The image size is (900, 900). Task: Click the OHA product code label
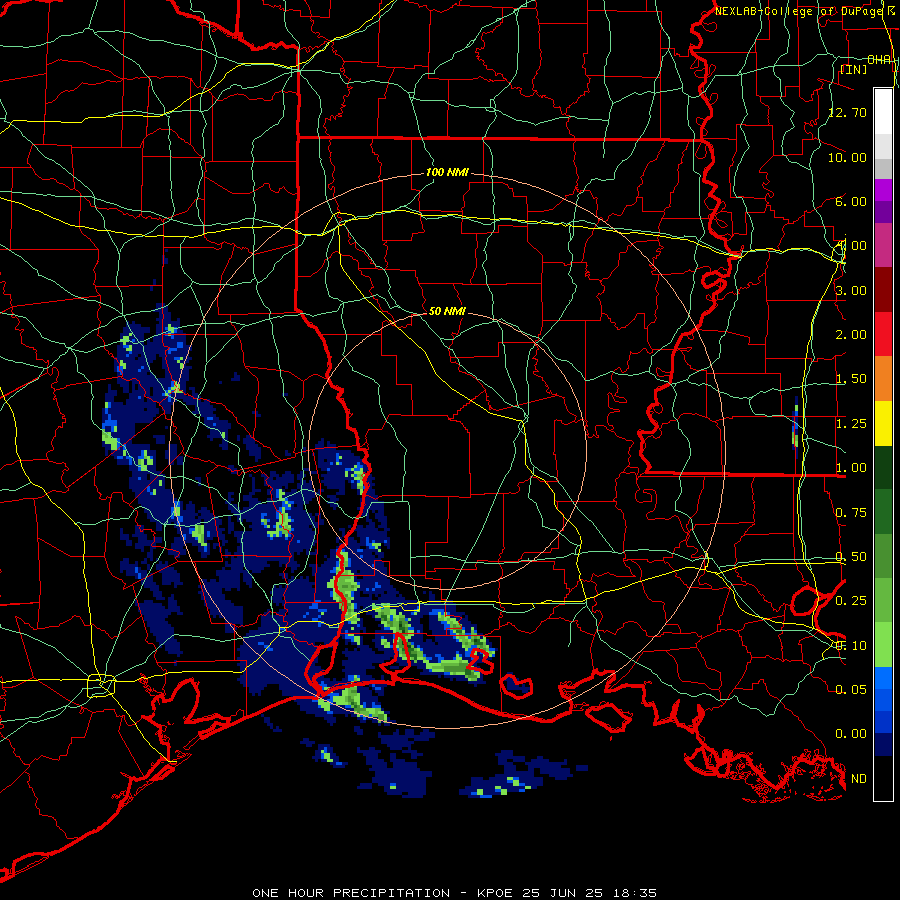(x=879, y=60)
